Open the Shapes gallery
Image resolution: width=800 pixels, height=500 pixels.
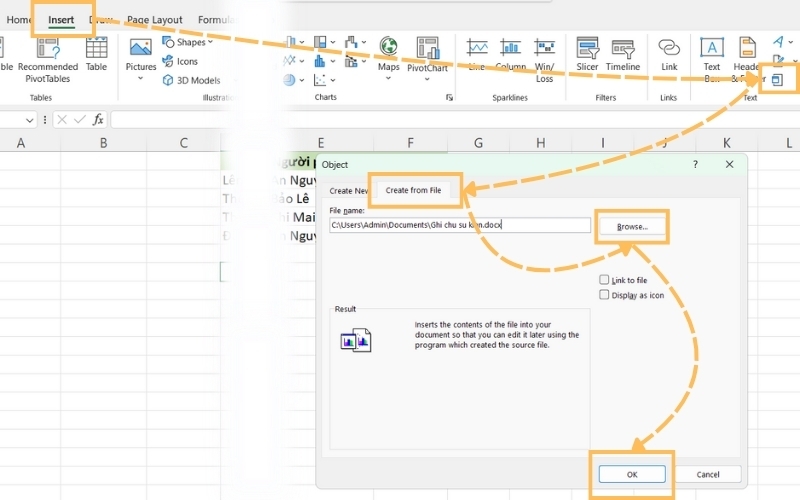pyautogui.click(x=187, y=42)
